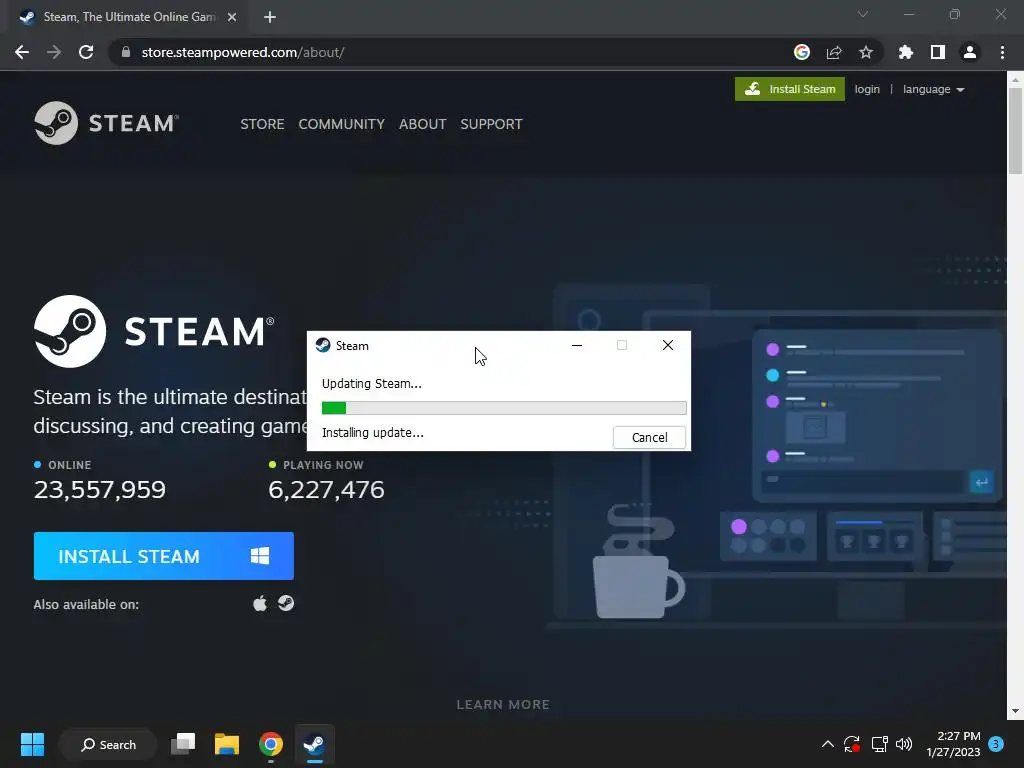This screenshot has height=768, width=1024.
Task: Click the Steam logo in page header
Action: (x=106, y=123)
